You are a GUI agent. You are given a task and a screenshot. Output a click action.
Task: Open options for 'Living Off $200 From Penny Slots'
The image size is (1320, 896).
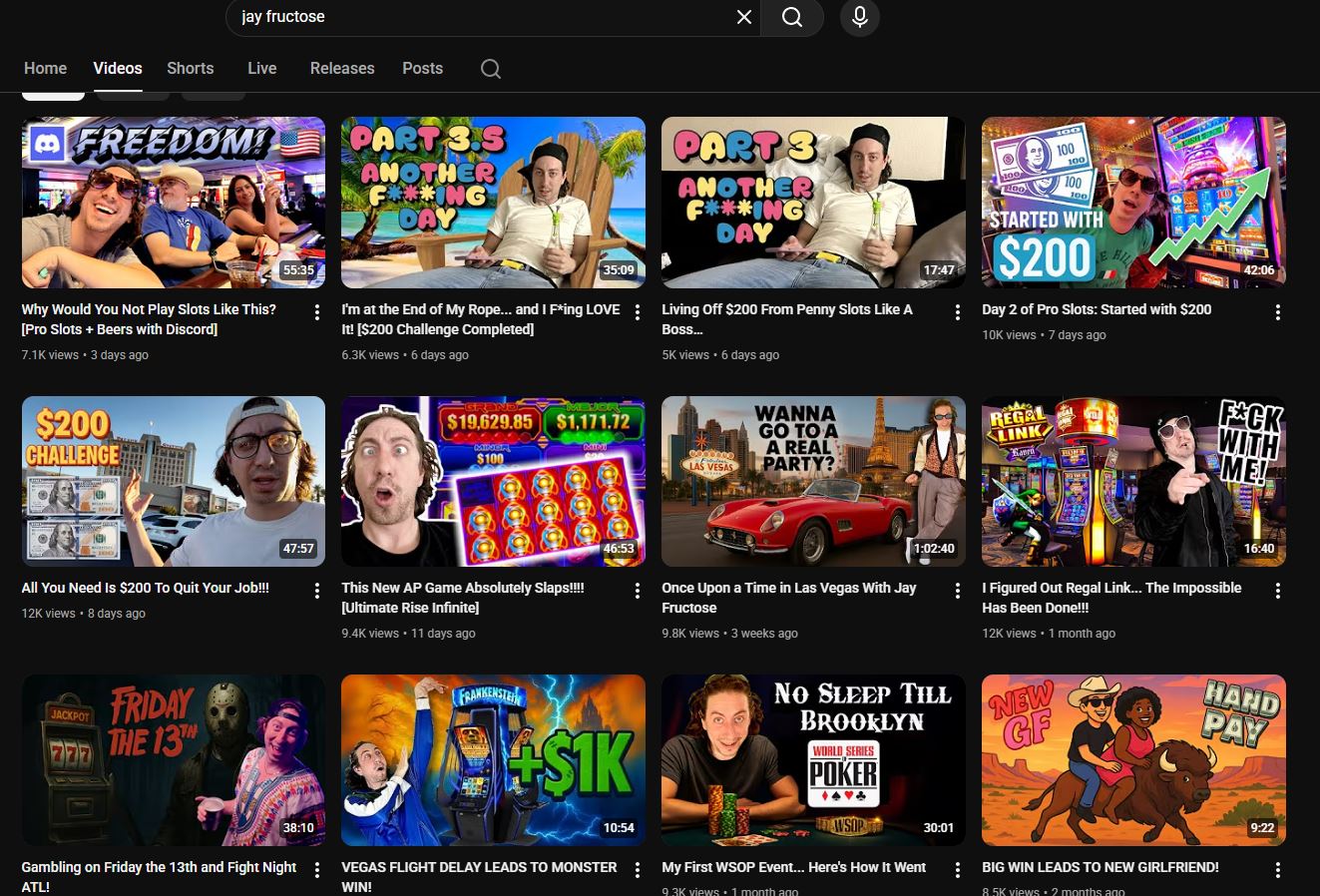(958, 312)
